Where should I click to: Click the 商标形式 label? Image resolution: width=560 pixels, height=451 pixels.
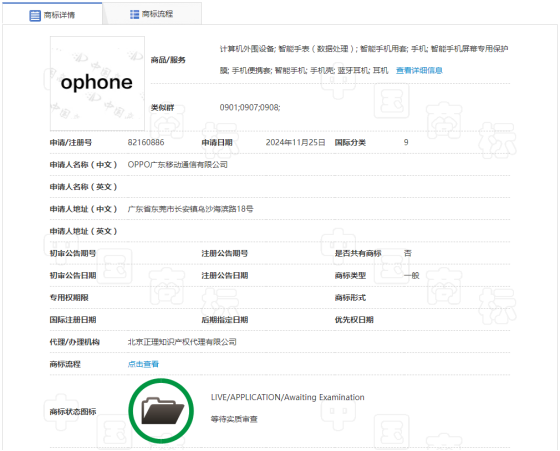[x=350, y=297]
